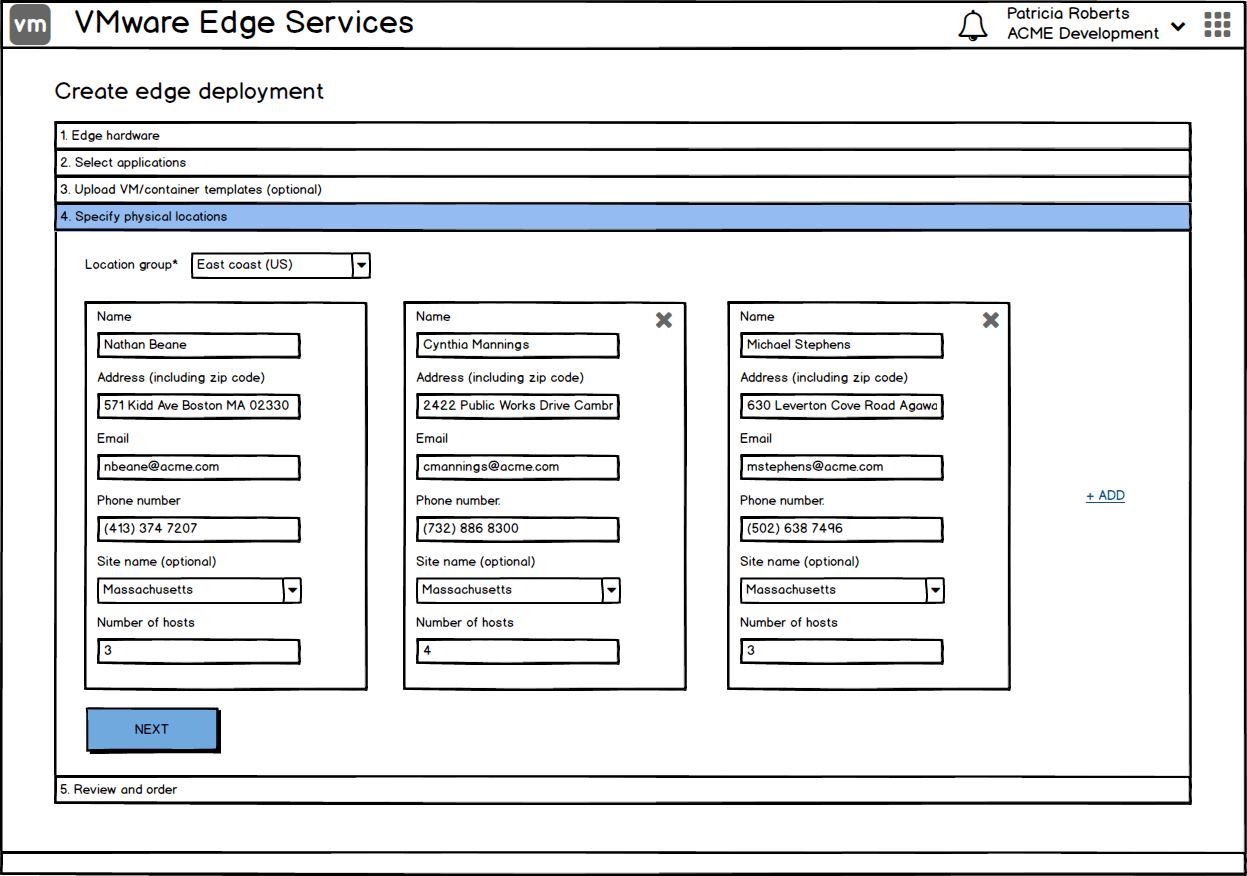Click the mstephens@acme.com email field

[842, 467]
